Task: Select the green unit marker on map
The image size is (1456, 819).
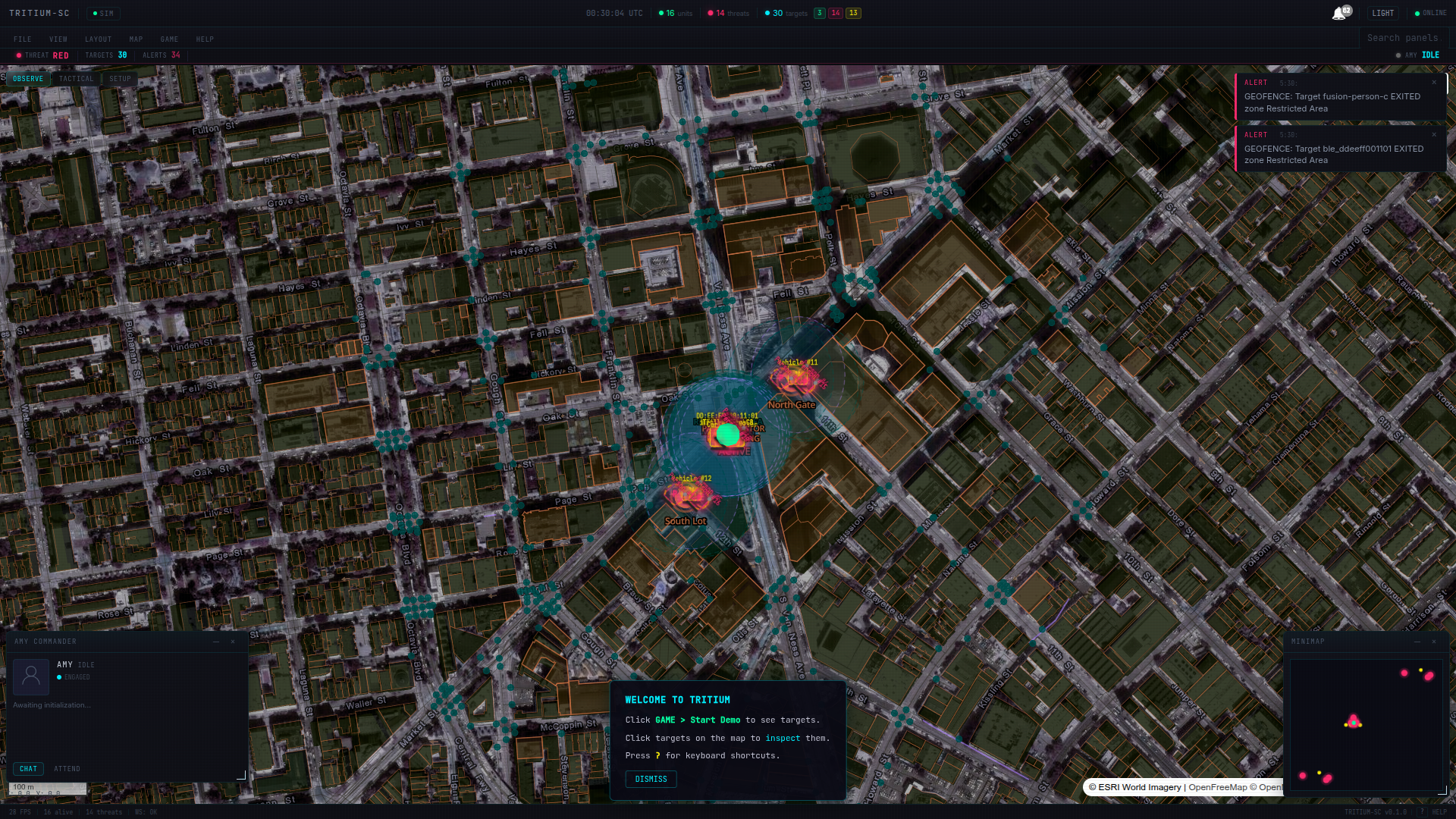Action: 728,435
